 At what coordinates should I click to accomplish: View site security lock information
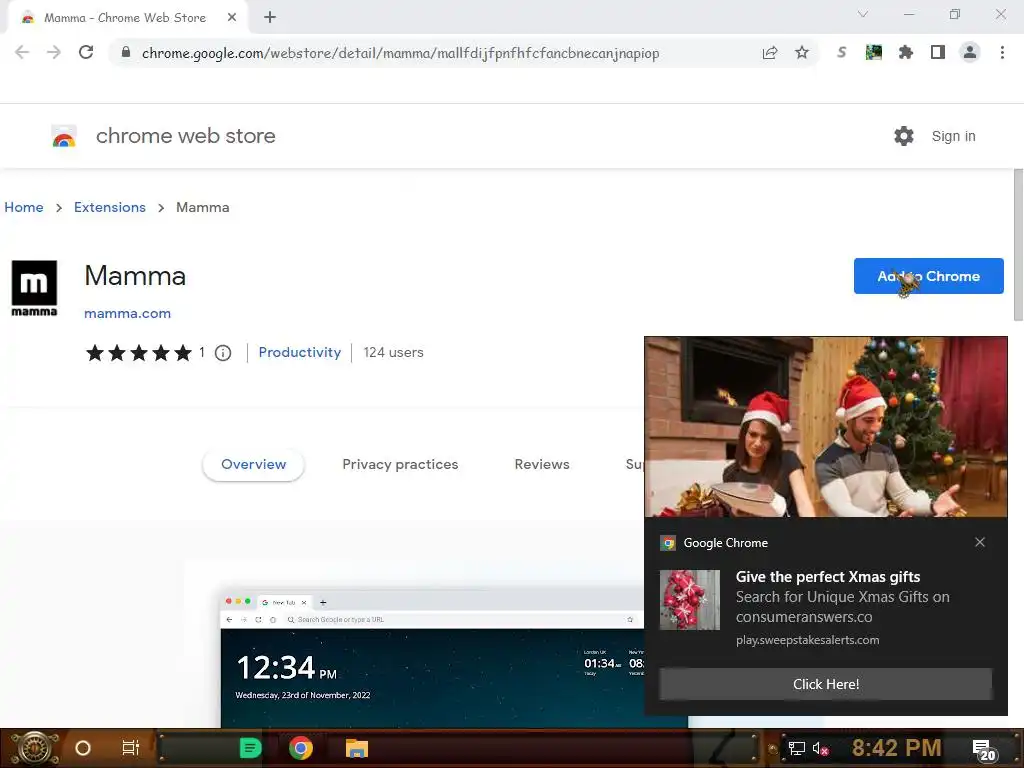click(x=126, y=53)
